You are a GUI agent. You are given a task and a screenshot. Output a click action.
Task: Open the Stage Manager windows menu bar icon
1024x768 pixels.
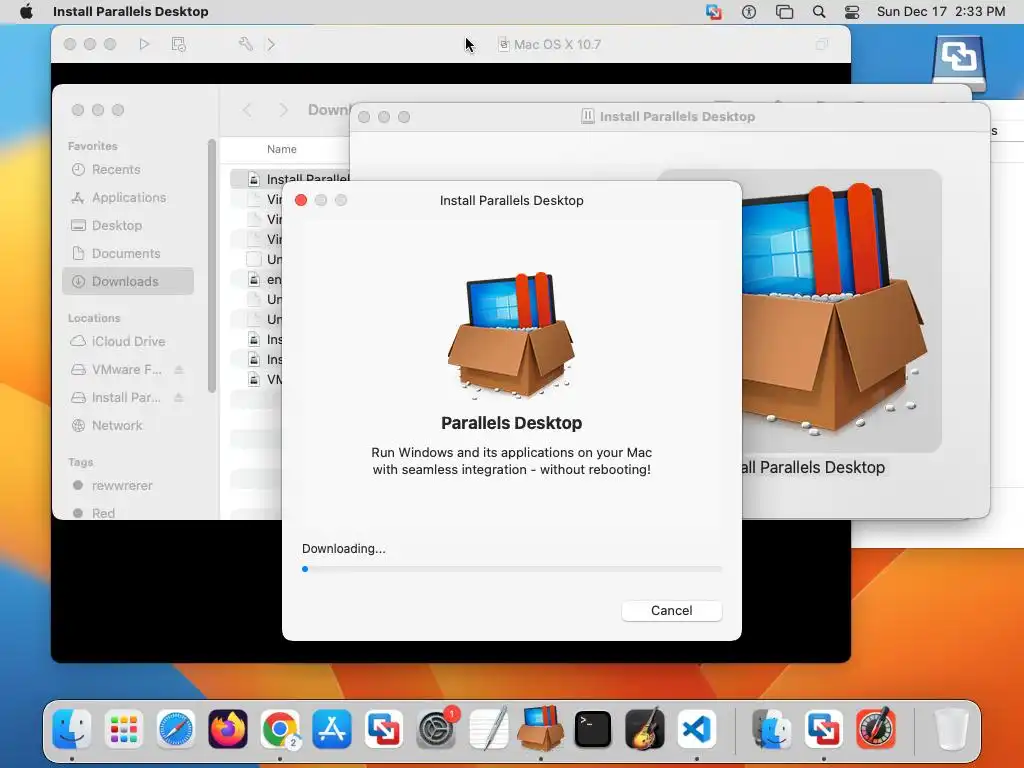tap(784, 12)
